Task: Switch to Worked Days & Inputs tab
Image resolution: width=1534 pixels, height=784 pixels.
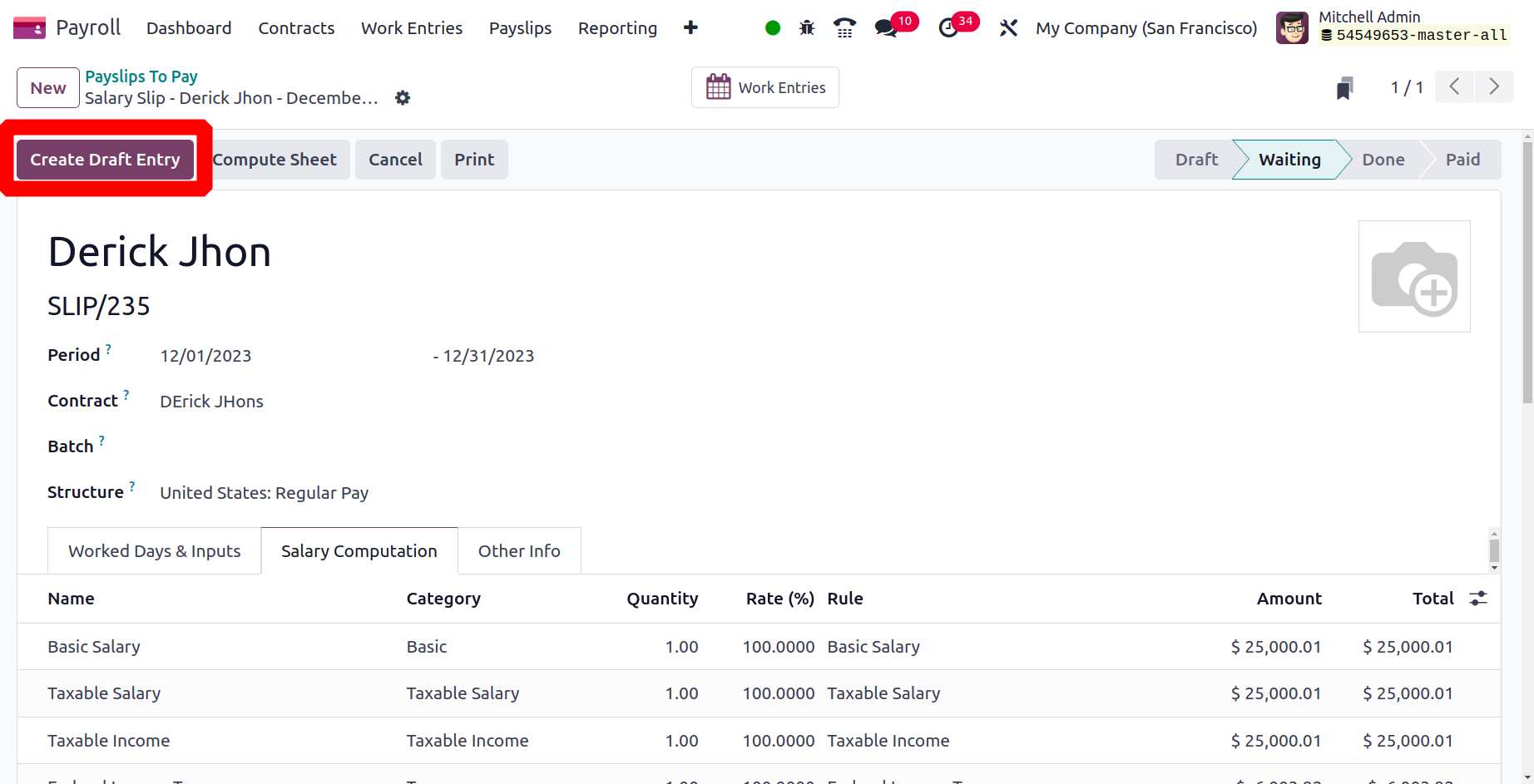Action: click(x=154, y=551)
